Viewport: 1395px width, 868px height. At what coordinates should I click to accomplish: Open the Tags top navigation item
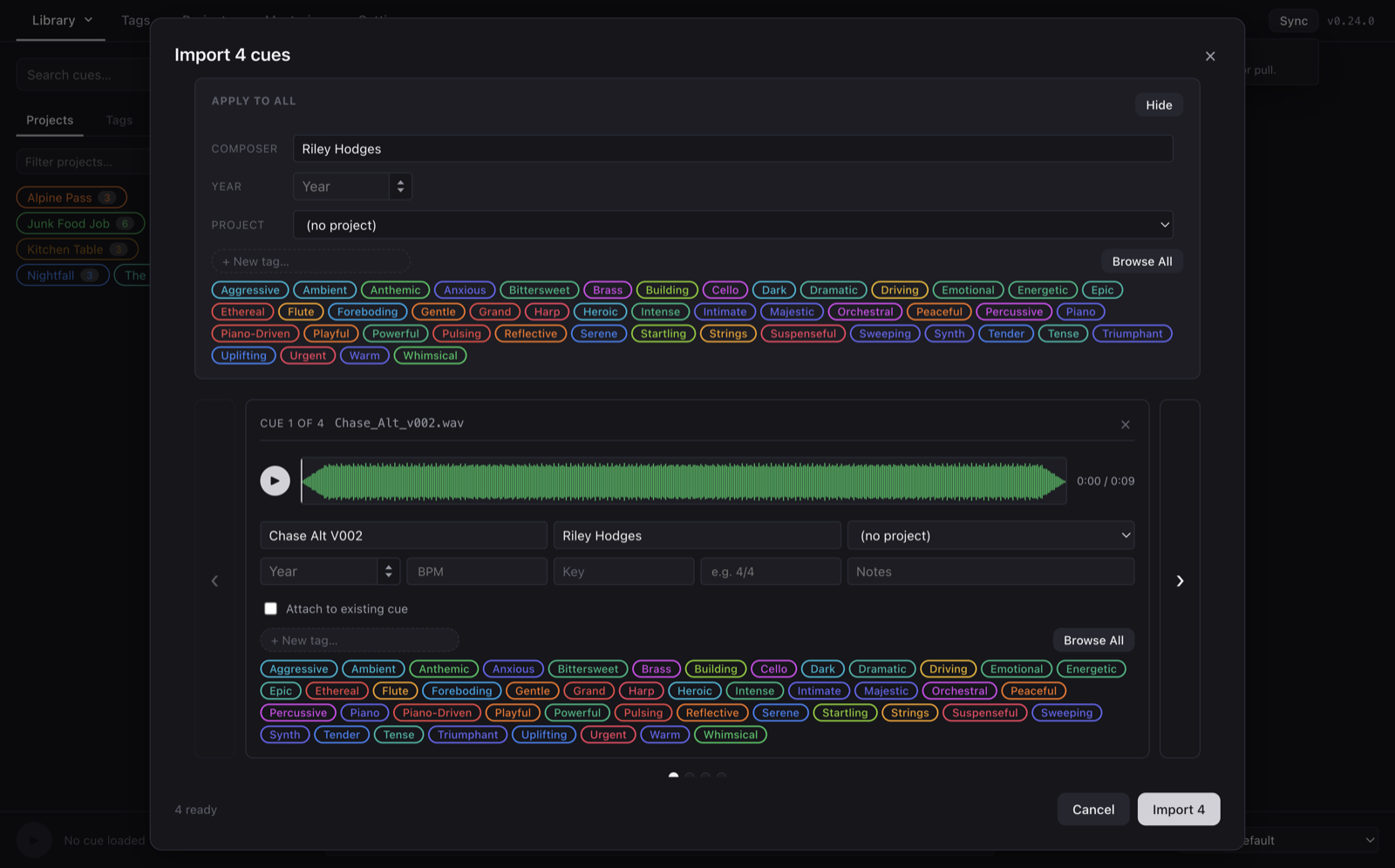[135, 20]
